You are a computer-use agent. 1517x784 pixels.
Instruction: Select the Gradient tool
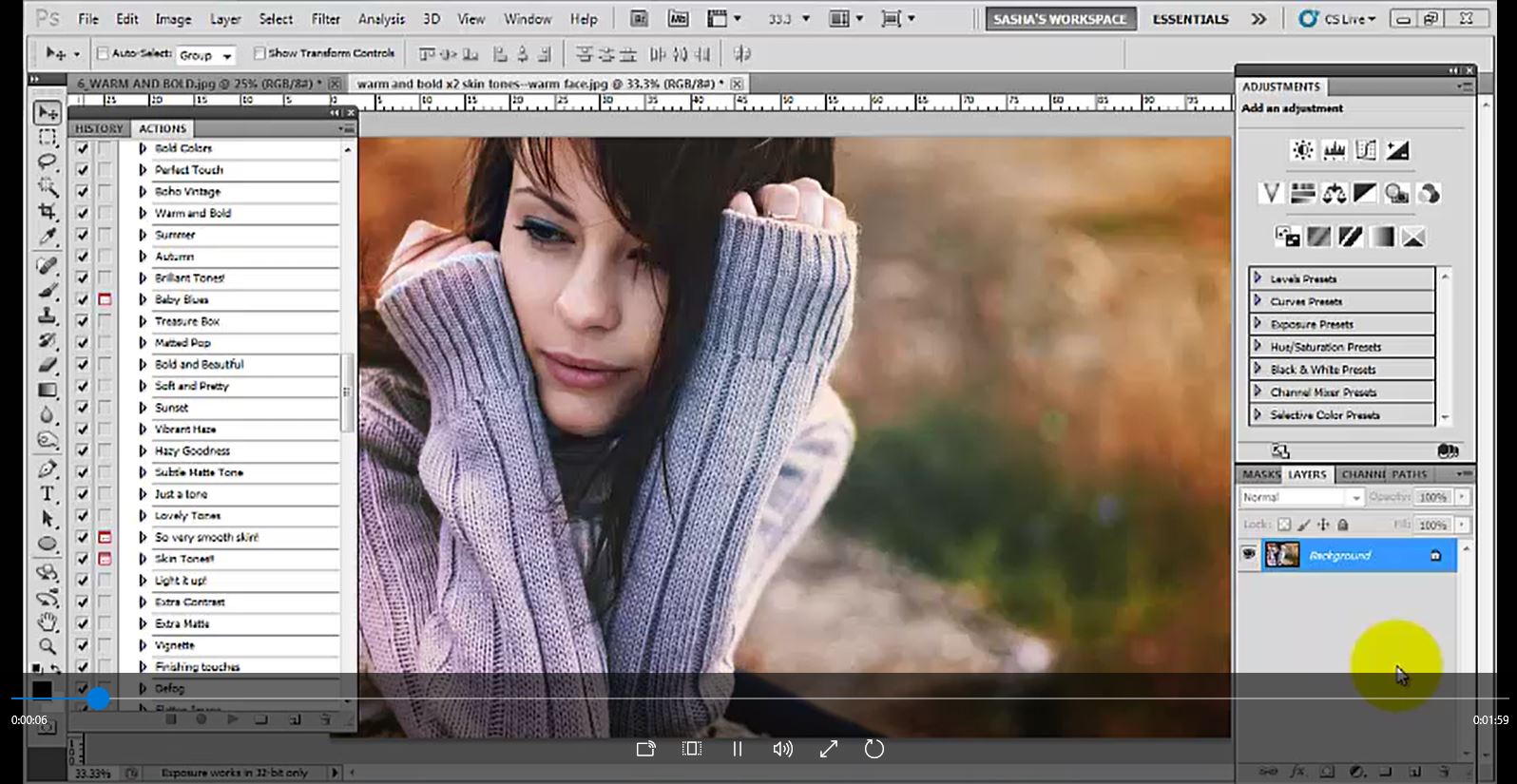click(x=47, y=390)
